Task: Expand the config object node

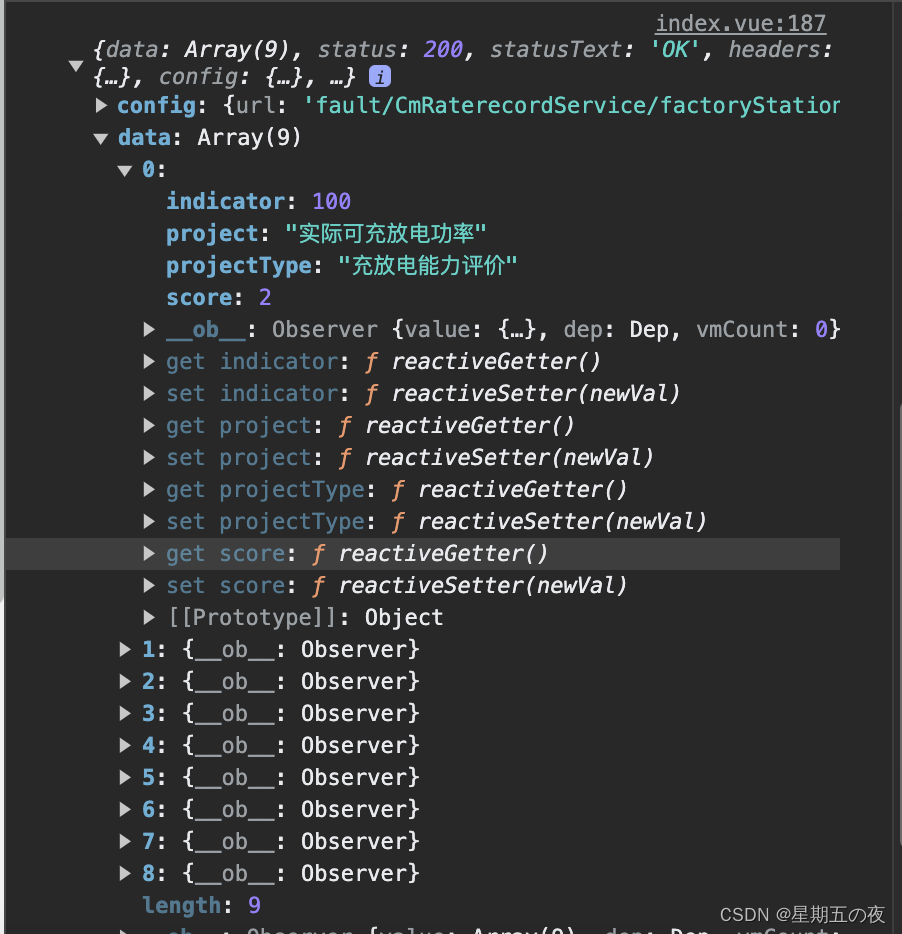Action: point(101,105)
